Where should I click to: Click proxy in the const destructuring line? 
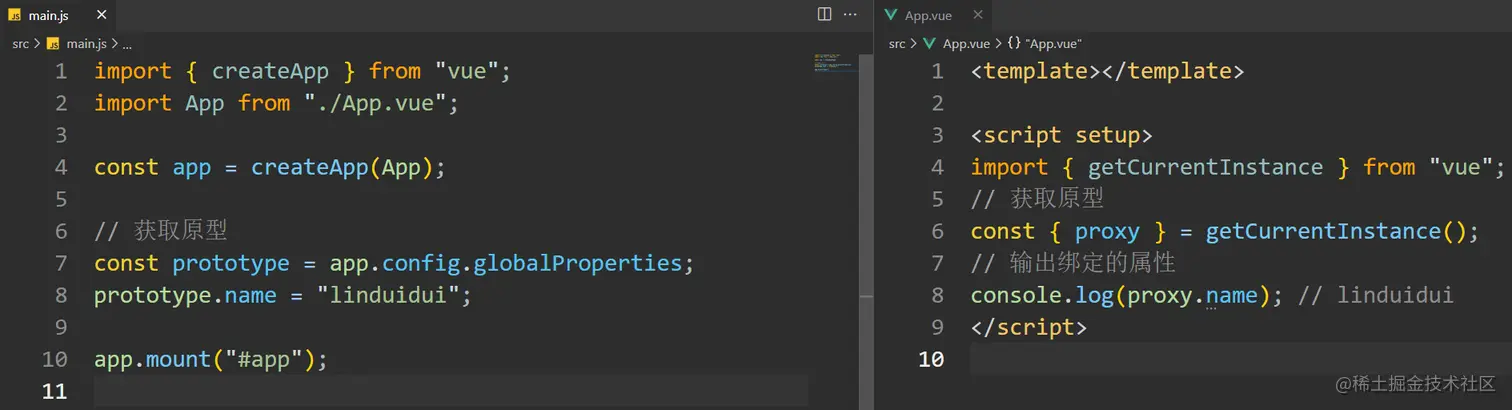[1107, 231]
